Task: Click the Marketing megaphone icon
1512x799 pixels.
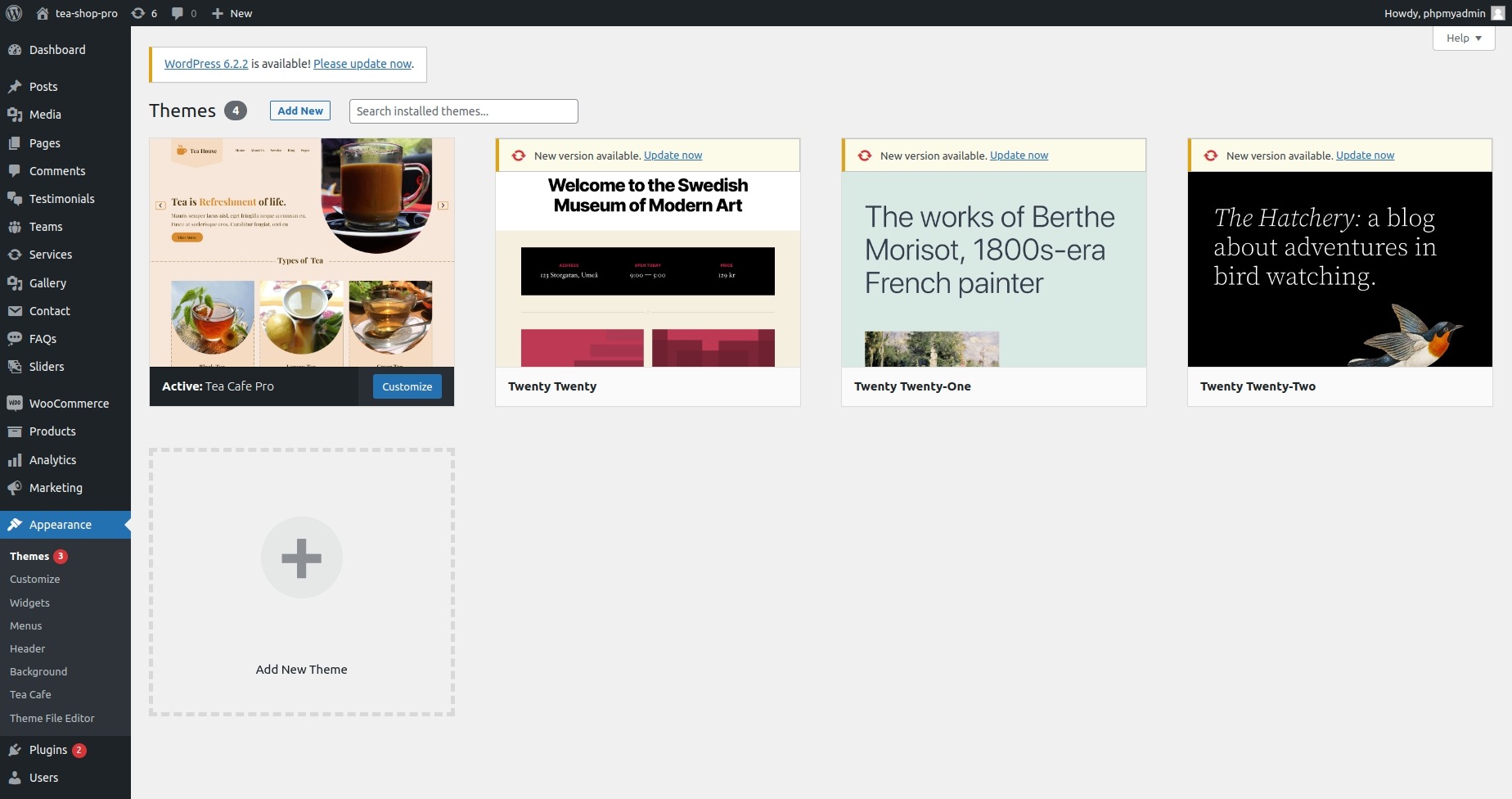Action: 15,488
